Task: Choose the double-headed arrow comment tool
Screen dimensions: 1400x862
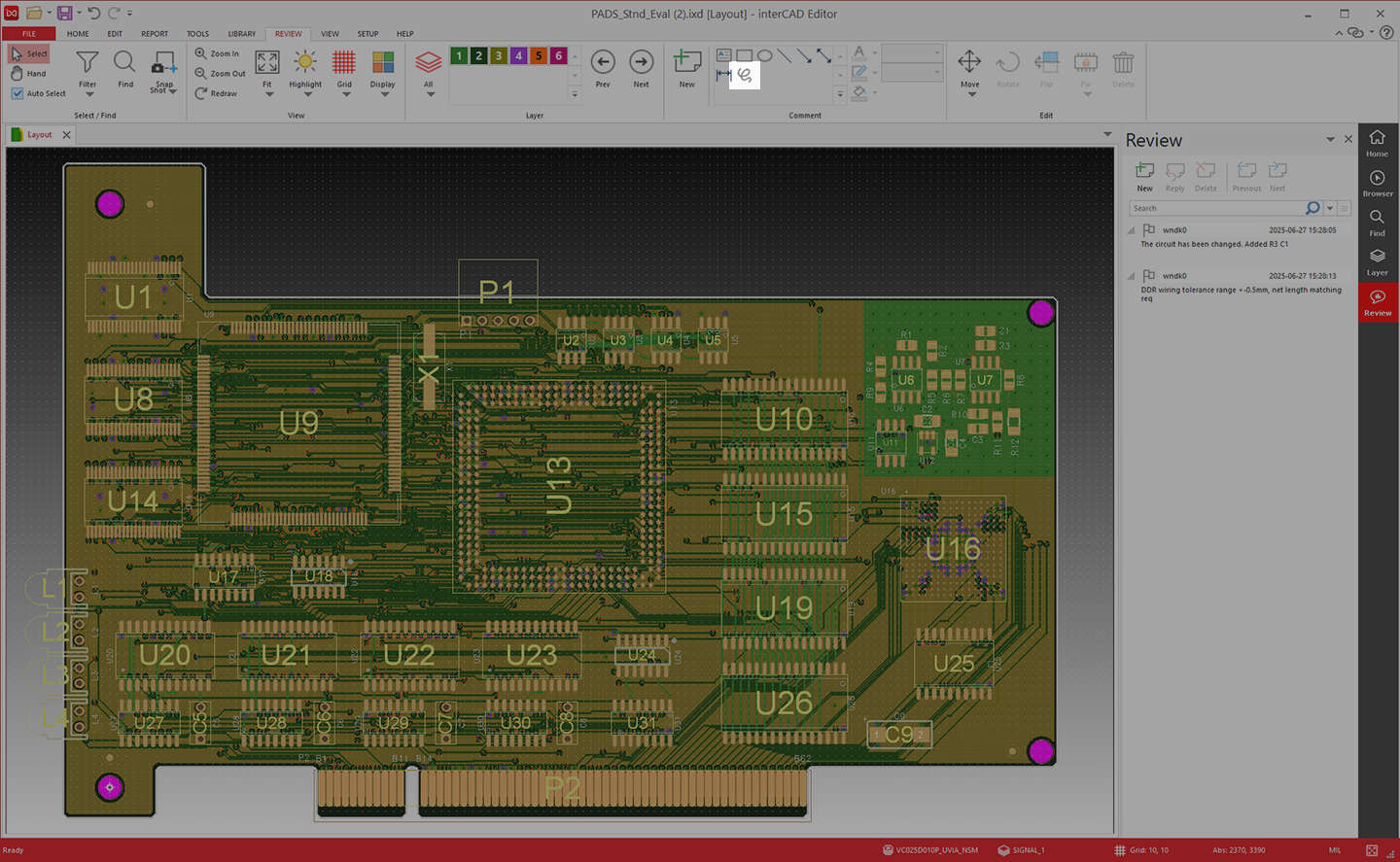Action: (x=823, y=55)
